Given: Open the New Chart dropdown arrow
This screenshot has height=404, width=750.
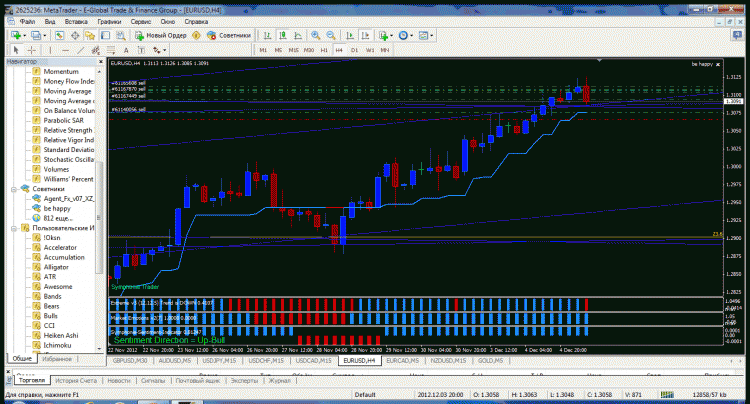Looking at the screenshot, I should pyautogui.click(x=24, y=36).
